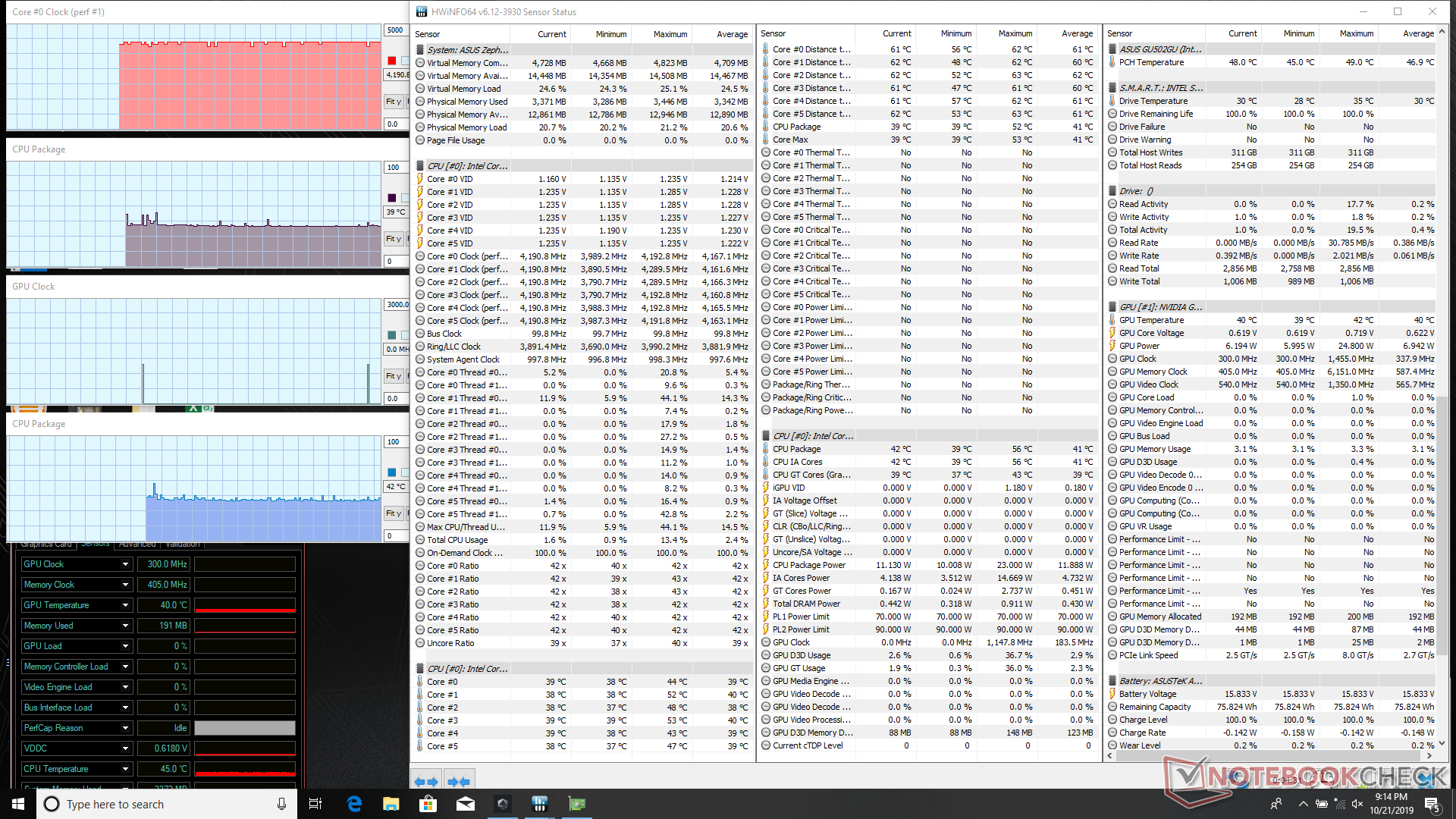Click the dark purple swatch in upper CPU Package graph
1456x819 pixels.
coord(391,198)
